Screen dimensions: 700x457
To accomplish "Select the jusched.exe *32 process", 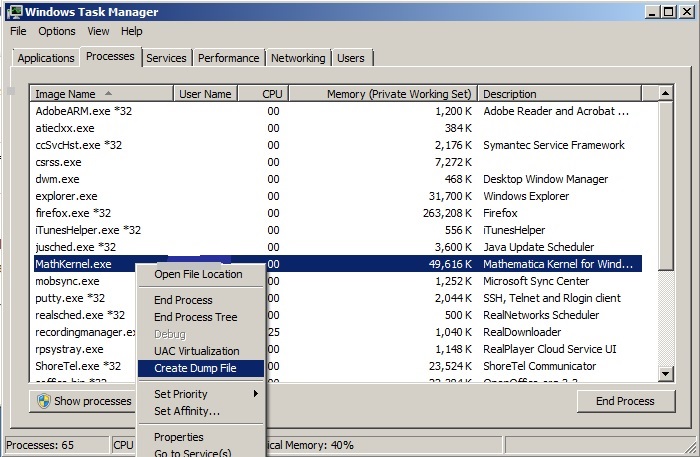I will (x=338, y=247).
